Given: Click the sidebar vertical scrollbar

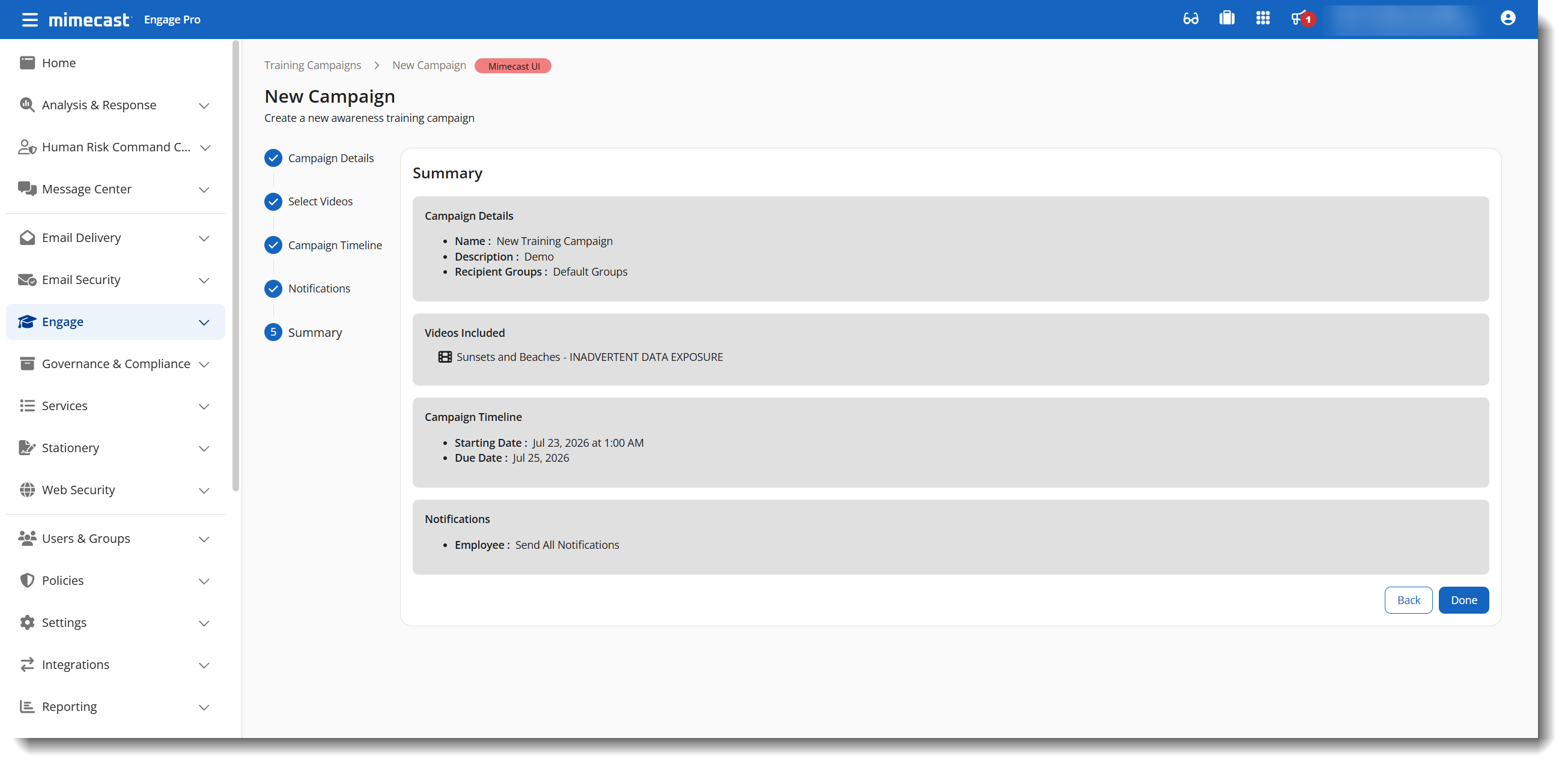Looking at the screenshot, I should (236, 265).
